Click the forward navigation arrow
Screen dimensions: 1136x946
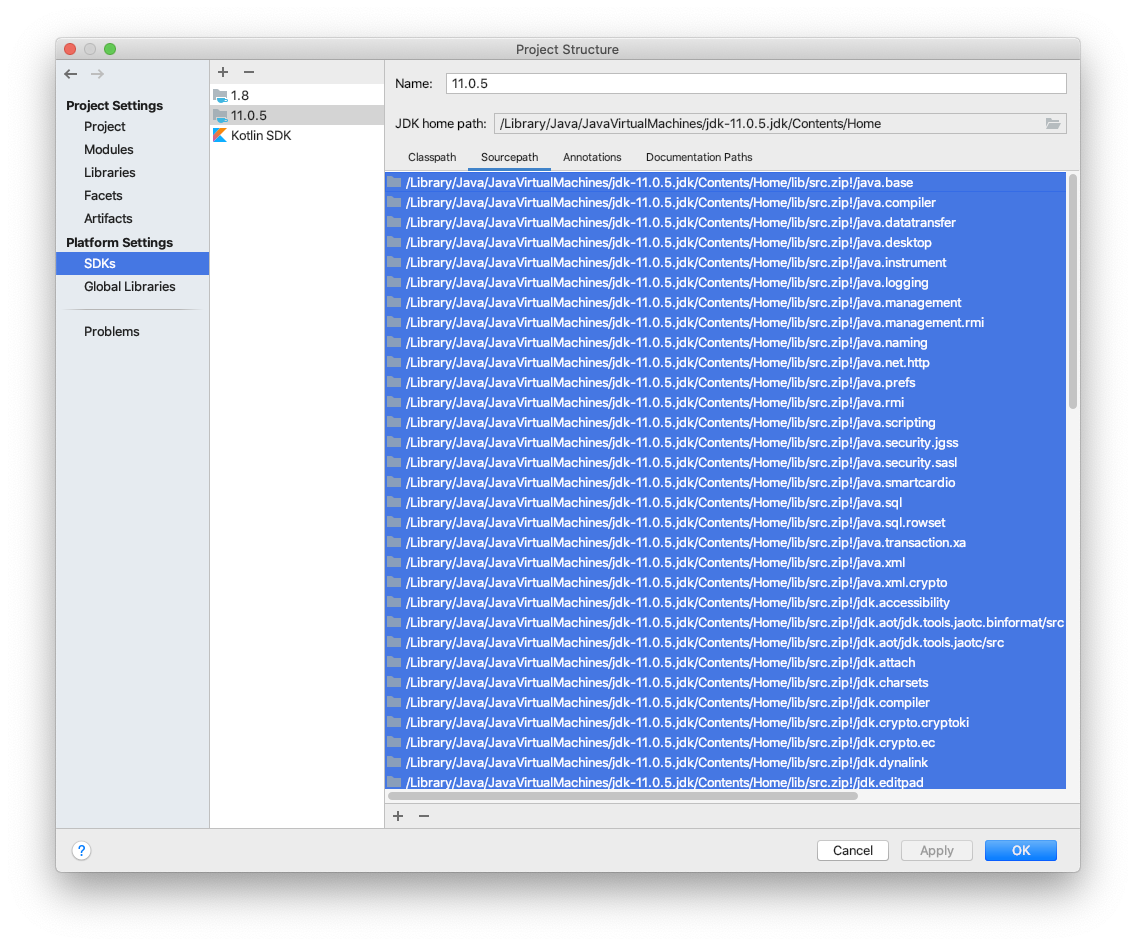click(x=97, y=74)
